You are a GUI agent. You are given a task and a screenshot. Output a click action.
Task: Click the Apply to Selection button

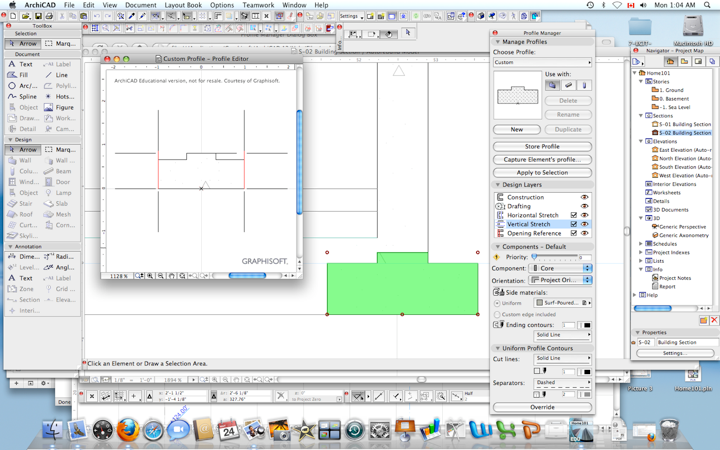[542, 172]
